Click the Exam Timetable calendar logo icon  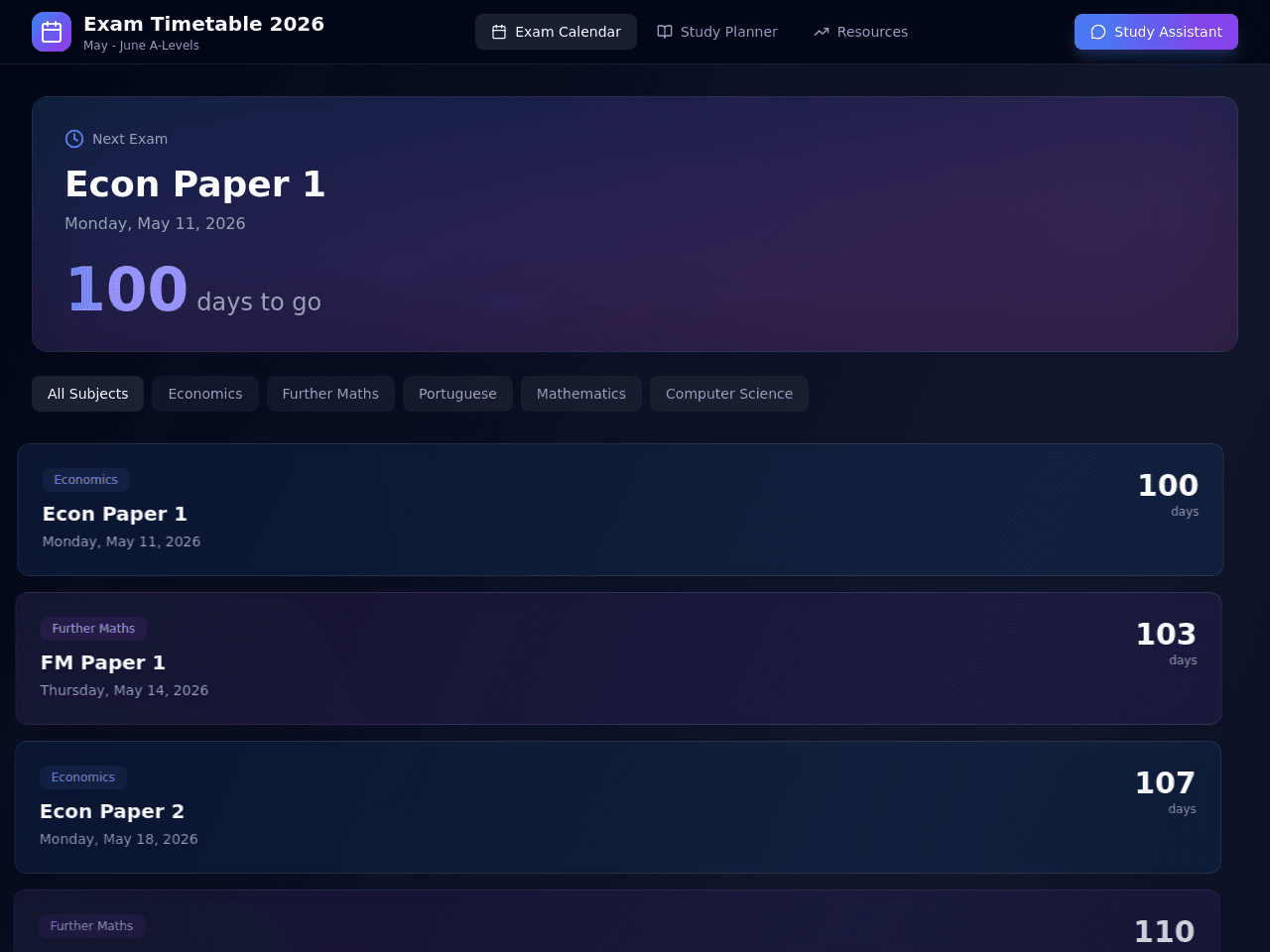(x=52, y=32)
